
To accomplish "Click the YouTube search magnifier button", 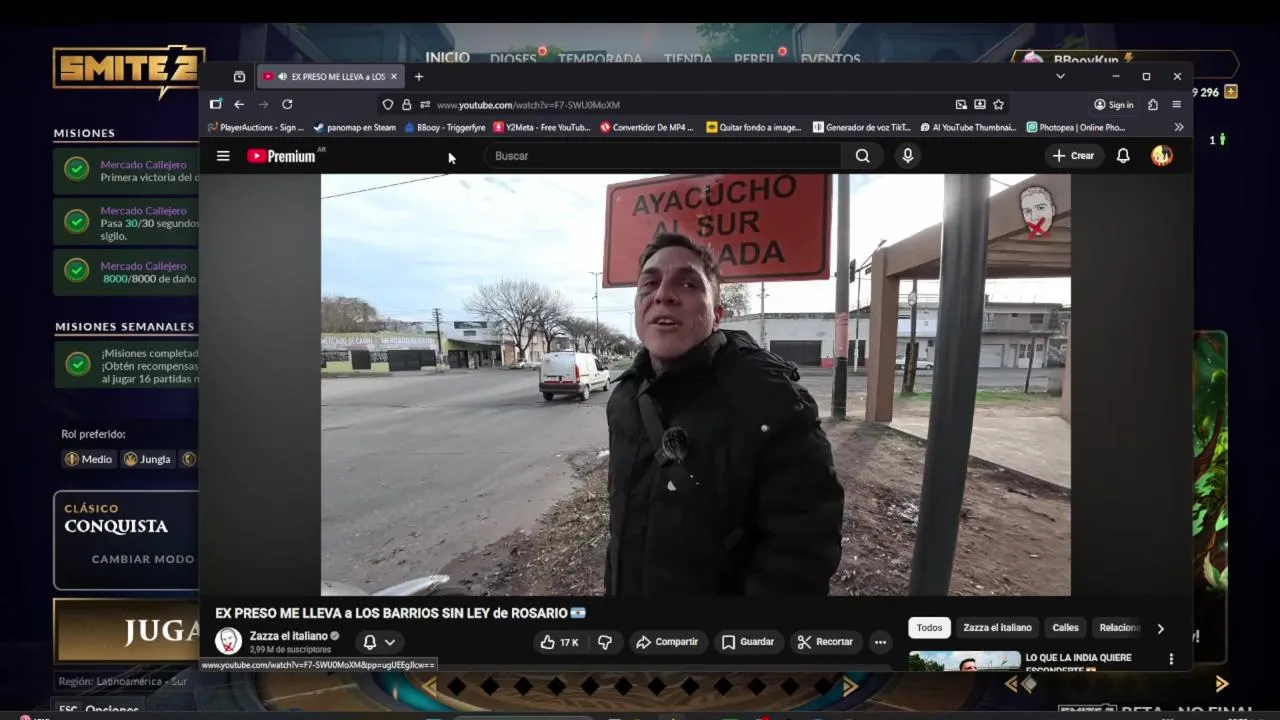I will pyautogui.click(x=862, y=156).
